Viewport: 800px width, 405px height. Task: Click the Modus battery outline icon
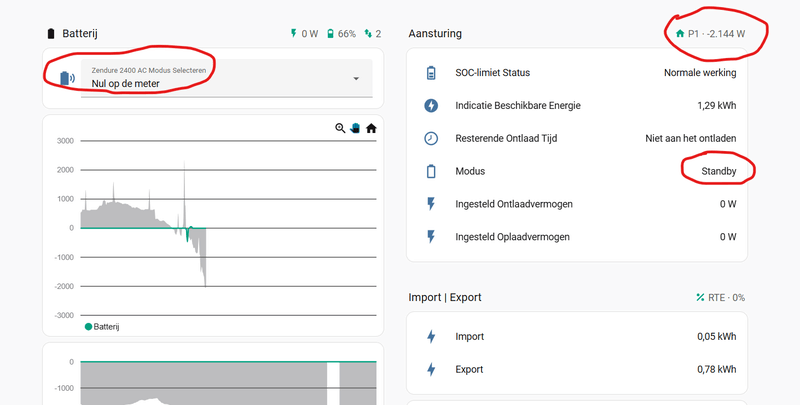431,171
